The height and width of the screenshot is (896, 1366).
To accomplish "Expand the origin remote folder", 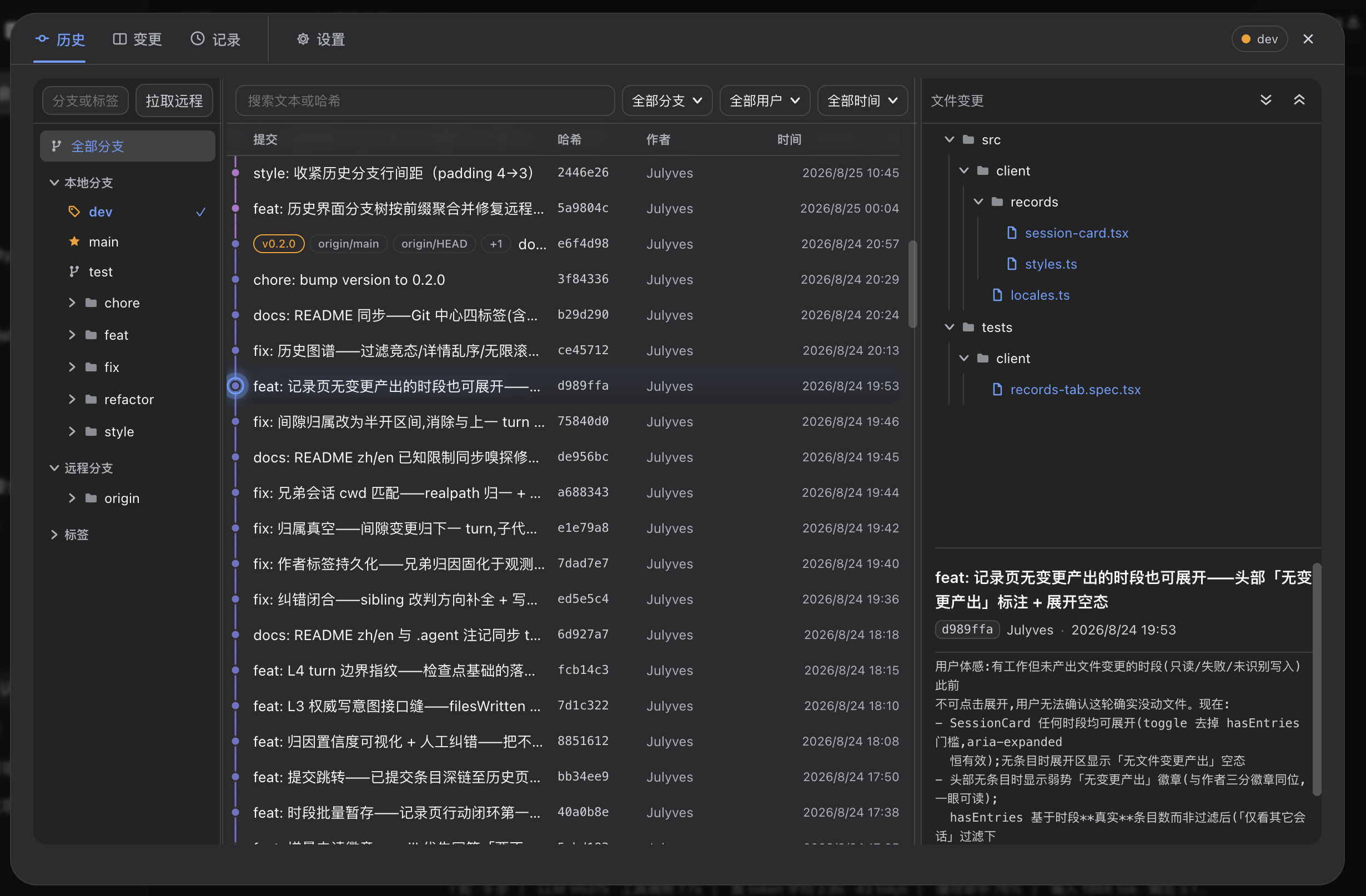I will point(72,498).
